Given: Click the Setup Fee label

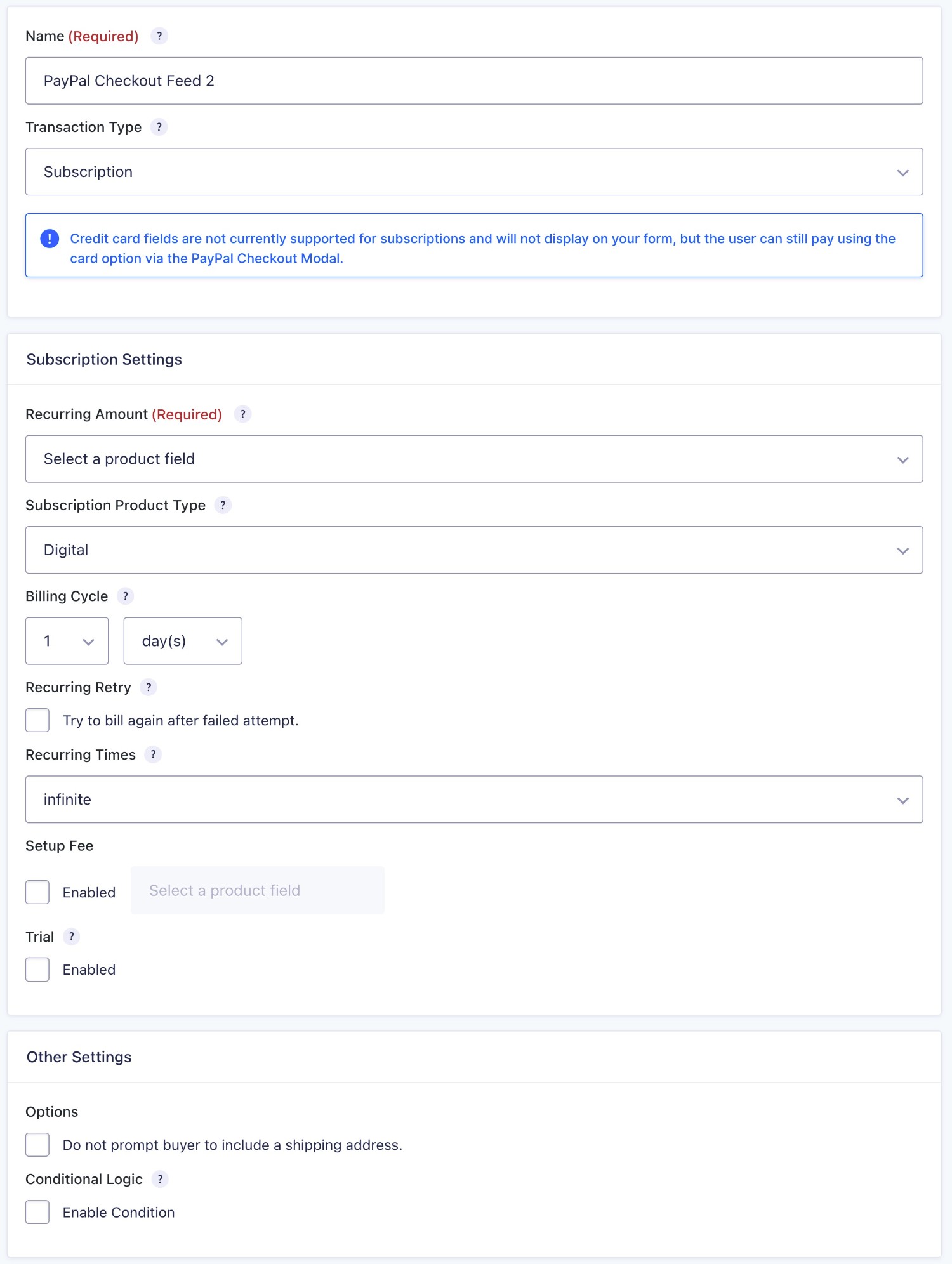Looking at the screenshot, I should click(x=59, y=846).
